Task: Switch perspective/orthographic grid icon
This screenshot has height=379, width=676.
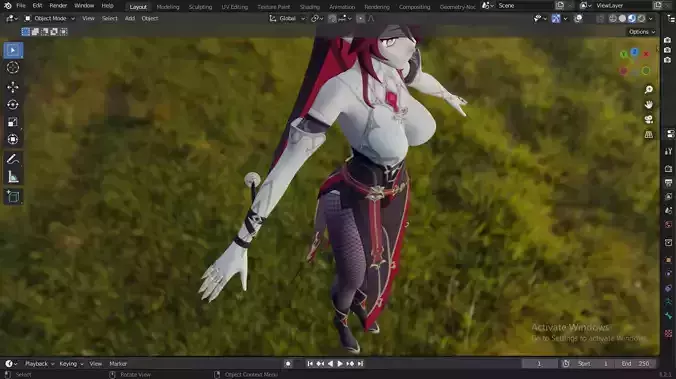Action: click(648, 135)
